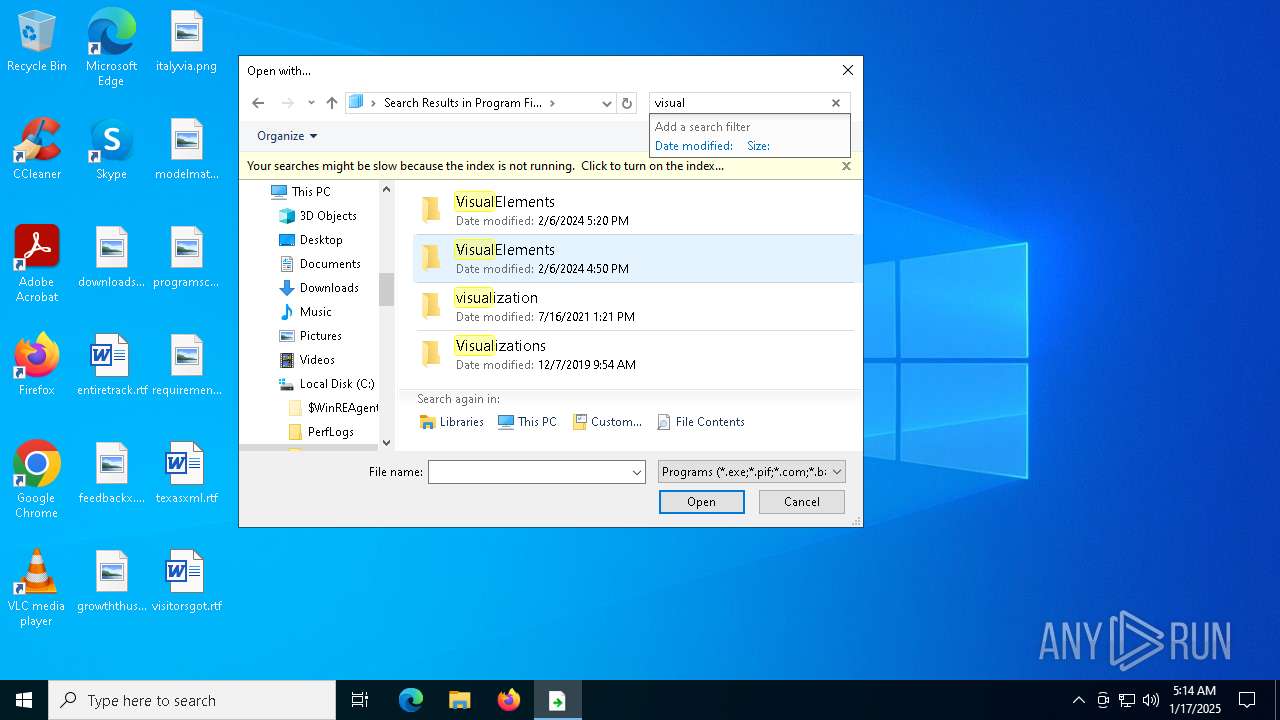Click the Windows Start button

coord(24,700)
